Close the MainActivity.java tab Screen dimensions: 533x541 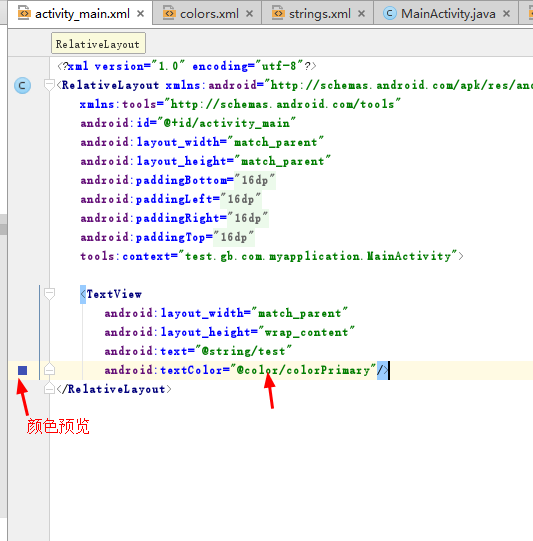(x=506, y=14)
